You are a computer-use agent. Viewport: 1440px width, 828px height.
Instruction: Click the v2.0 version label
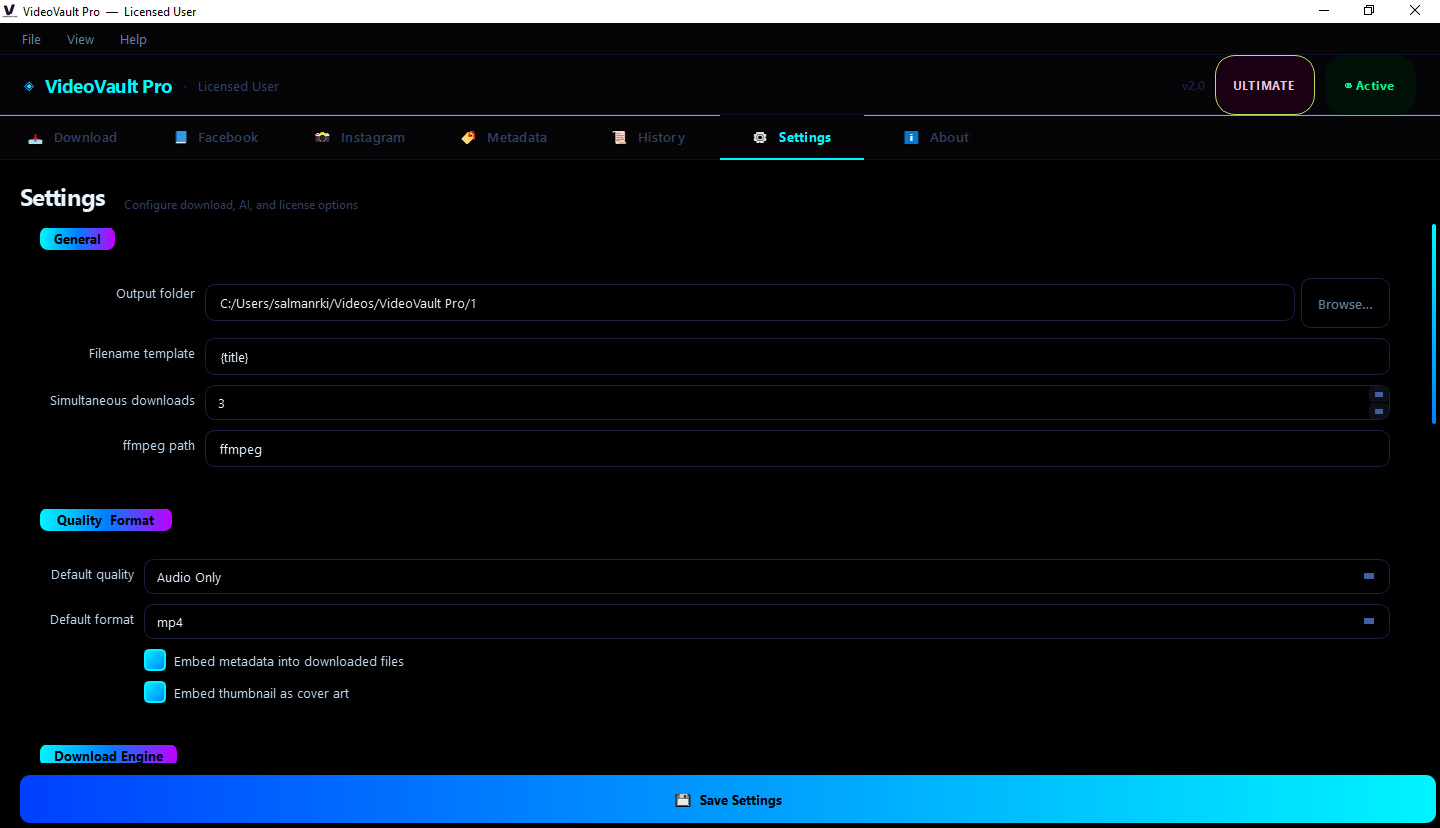(1193, 86)
